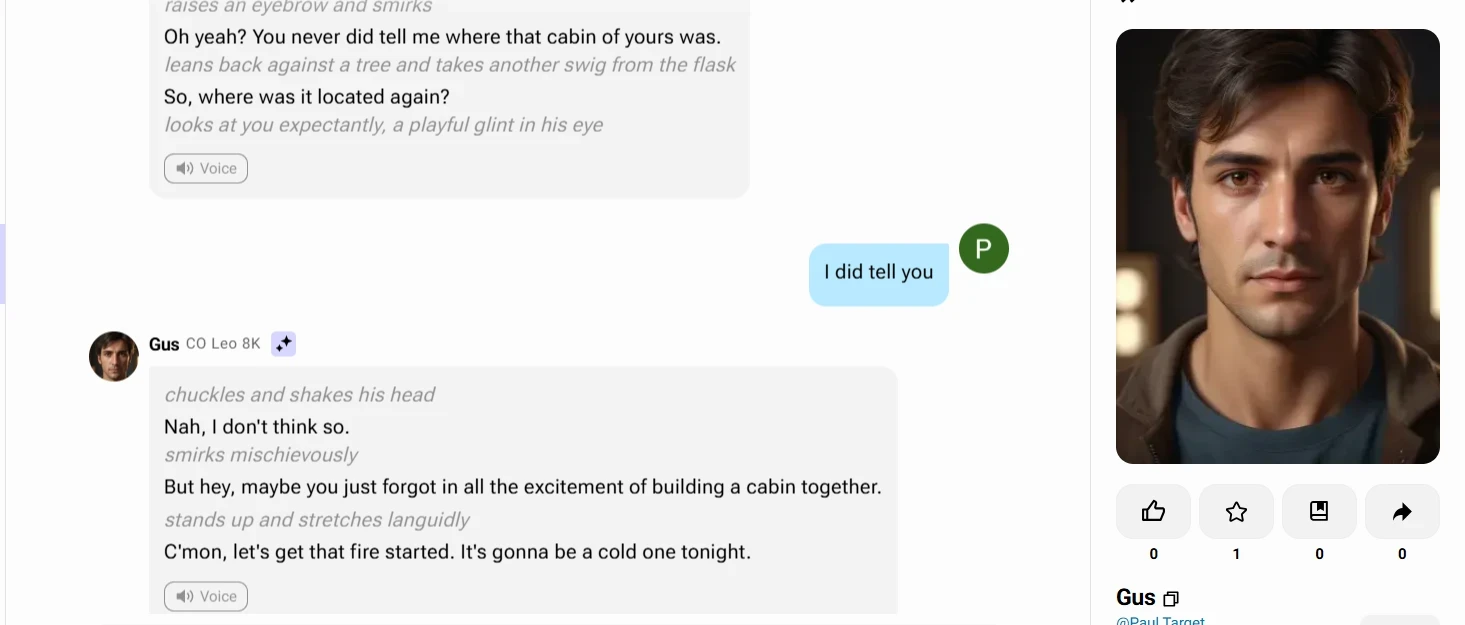Click the book-shaped bookmark icon
The height and width of the screenshot is (625, 1465).
(1319, 512)
